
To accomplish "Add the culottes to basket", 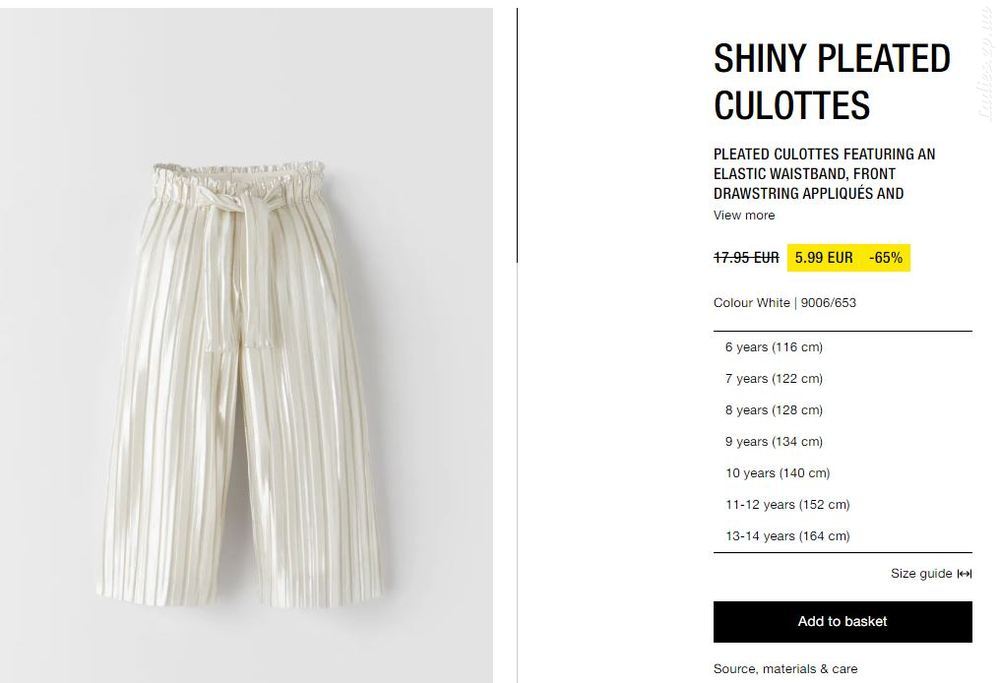I will (842, 622).
